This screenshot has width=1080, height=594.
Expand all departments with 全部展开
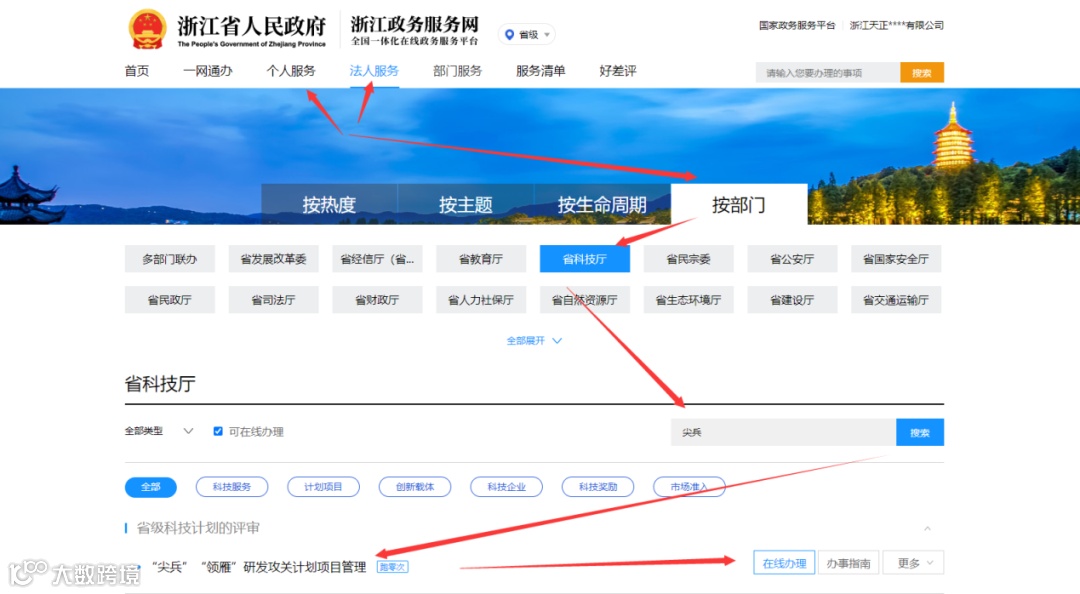[534, 340]
